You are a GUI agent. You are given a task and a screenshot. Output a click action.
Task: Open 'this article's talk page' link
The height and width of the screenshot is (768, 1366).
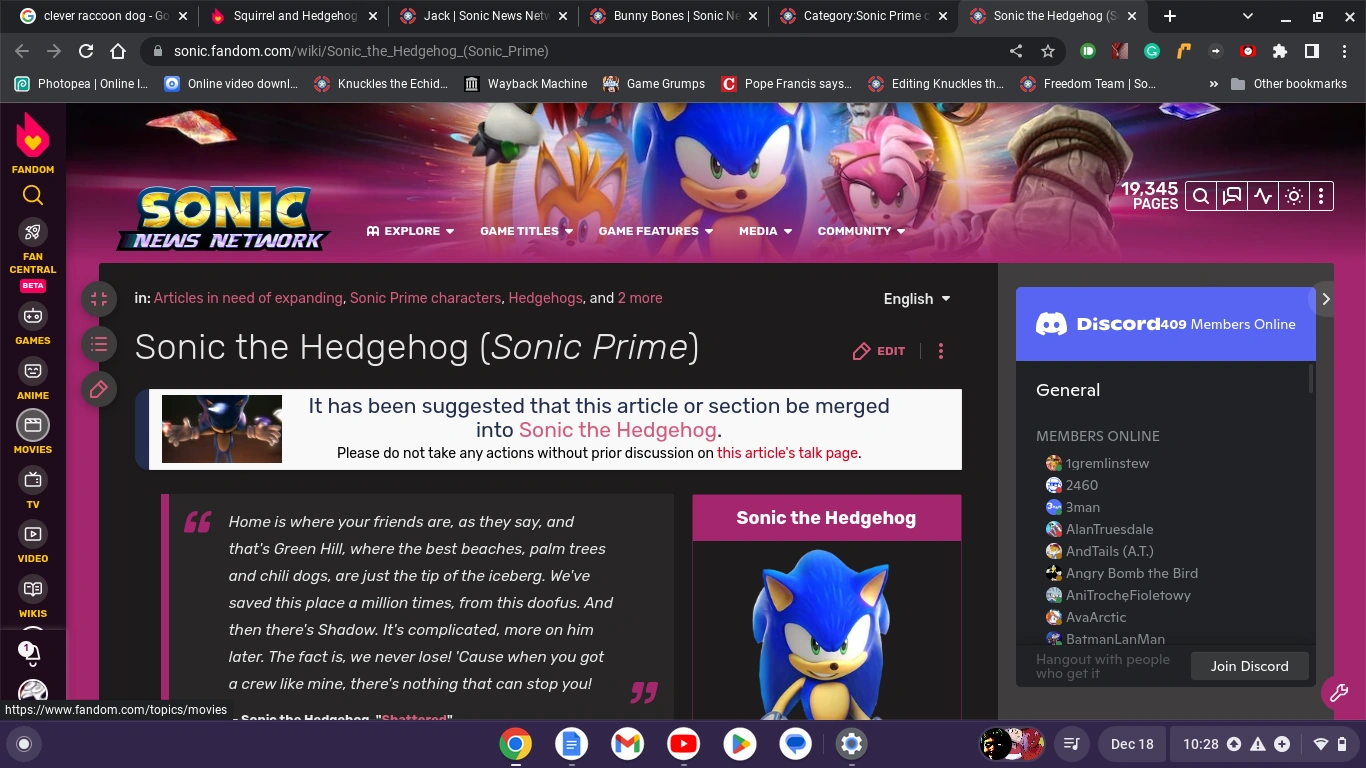(x=786, y=453)
